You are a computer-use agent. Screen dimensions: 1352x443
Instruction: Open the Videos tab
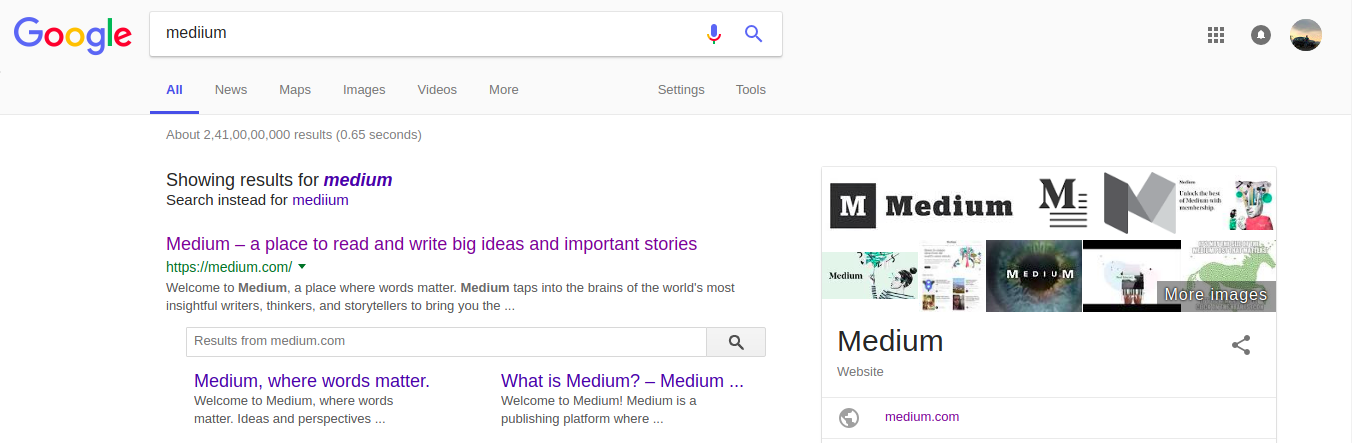[437, 90]
